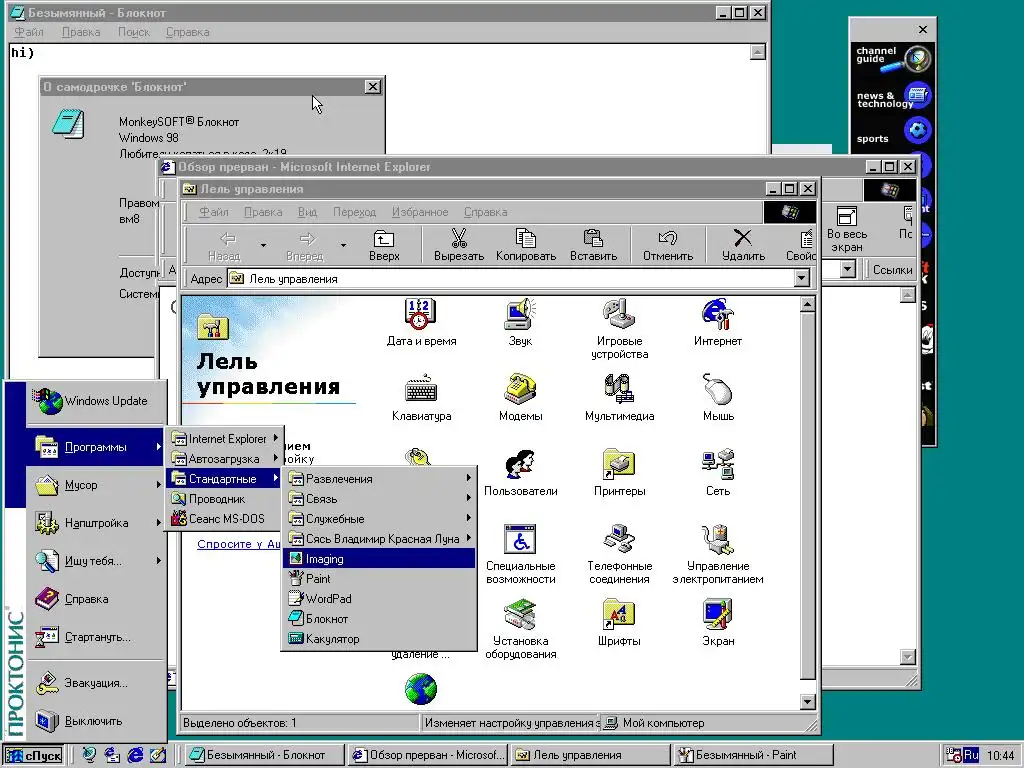Click the Ru language indicator in tray
The width and height of the screenshot is (1024, 768).
(971, 755)
